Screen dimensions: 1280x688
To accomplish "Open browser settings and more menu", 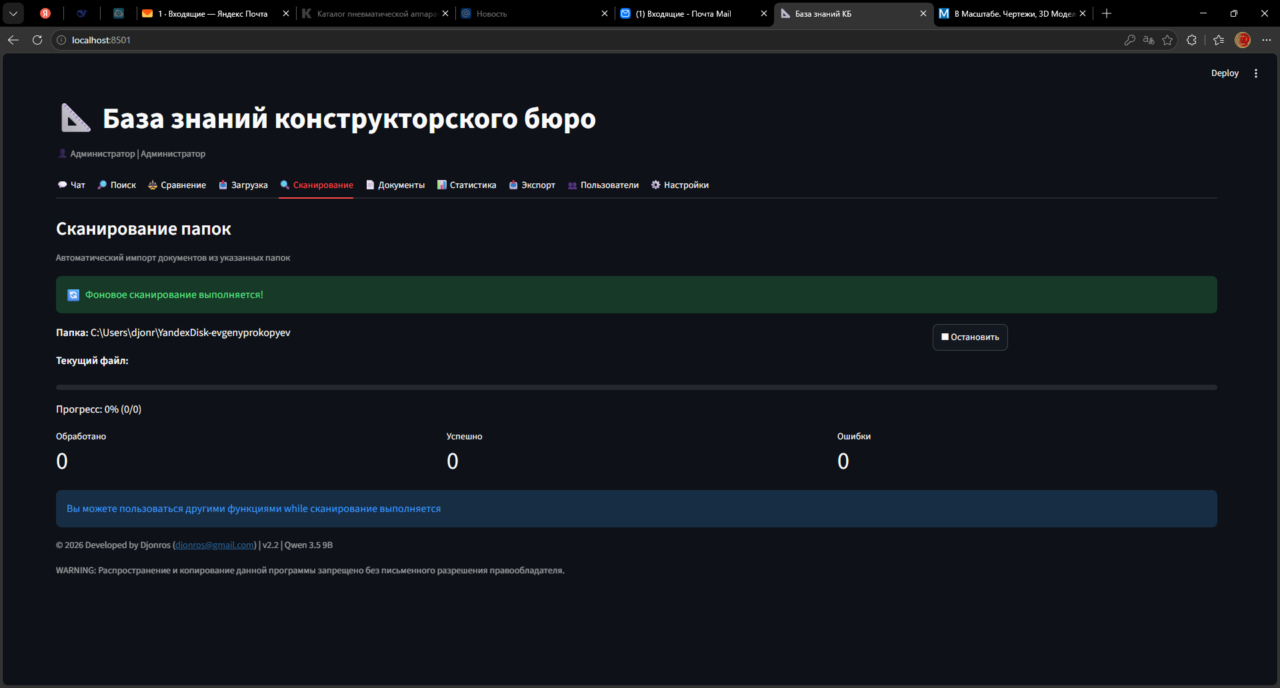I will pyautogui.click(x=1265, y=40).
